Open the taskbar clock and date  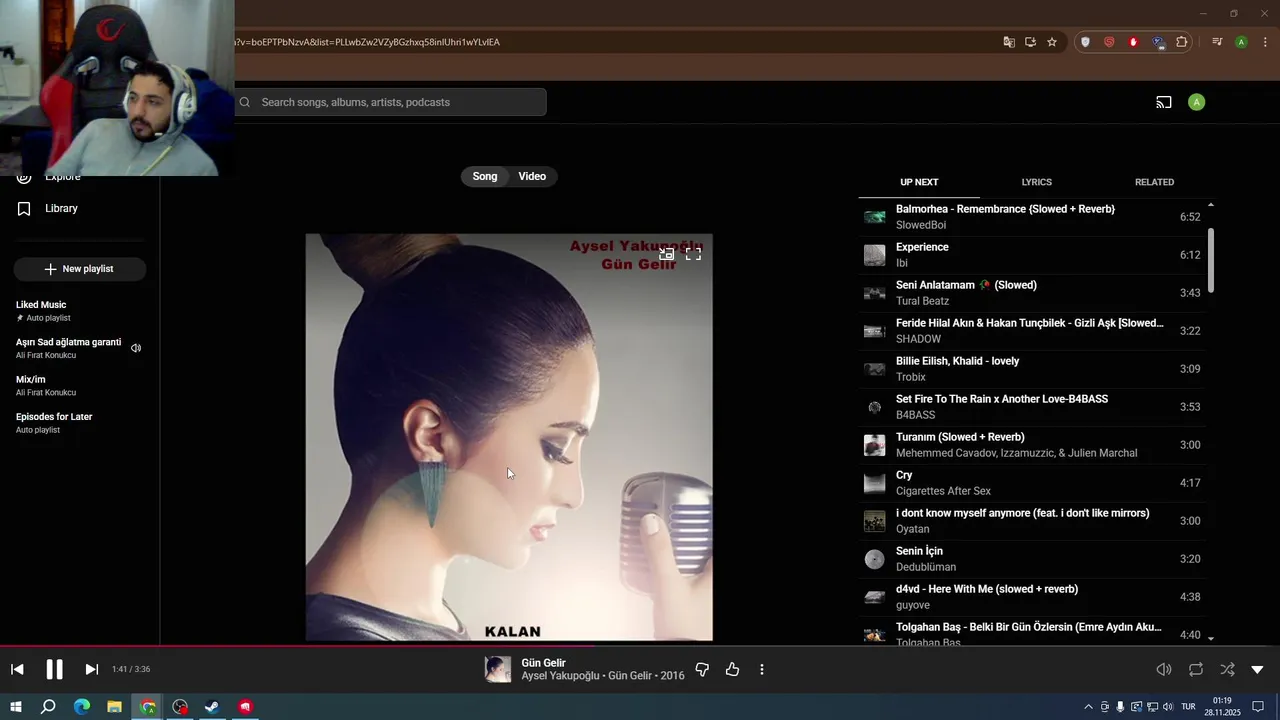click(1222, 707)
